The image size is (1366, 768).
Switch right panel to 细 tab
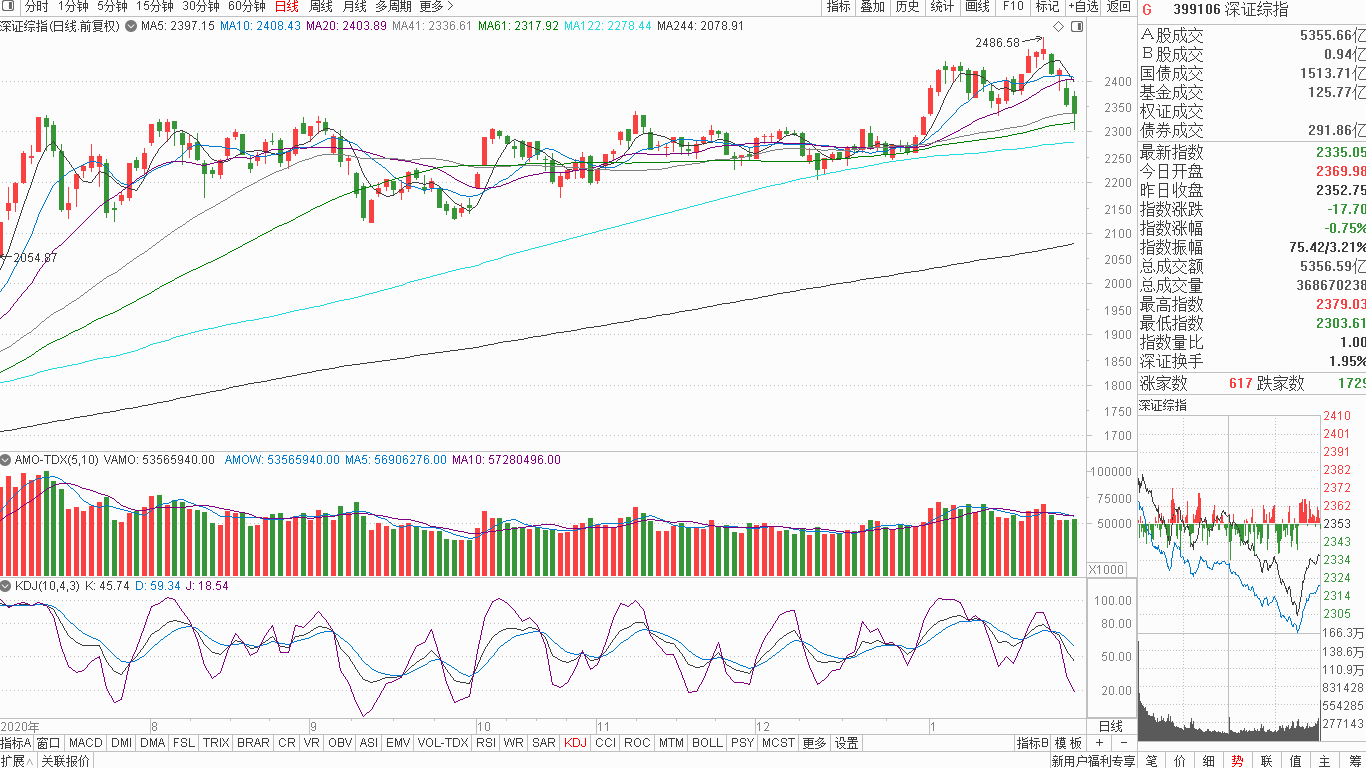(1209, 761)
